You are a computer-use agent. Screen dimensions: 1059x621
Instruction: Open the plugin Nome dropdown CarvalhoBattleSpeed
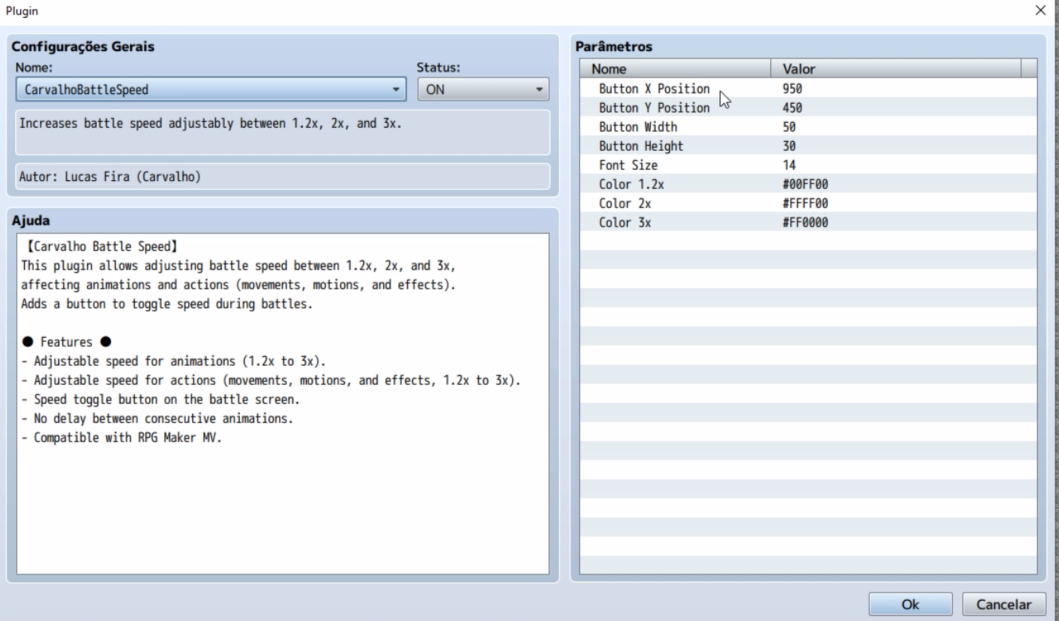[x=211, y=89]
